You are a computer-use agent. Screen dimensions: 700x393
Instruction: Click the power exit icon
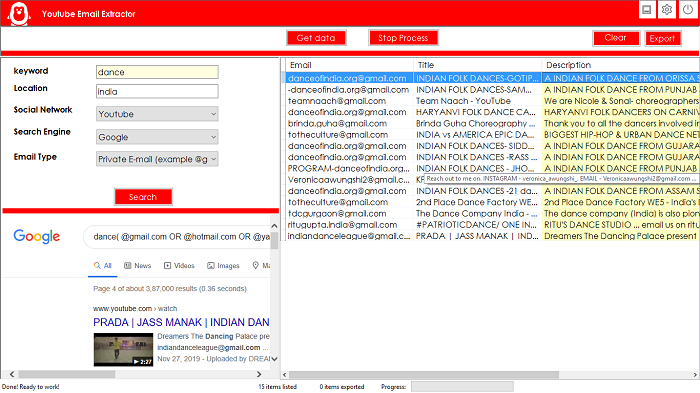pyautogui.click(x=688, y=9)
